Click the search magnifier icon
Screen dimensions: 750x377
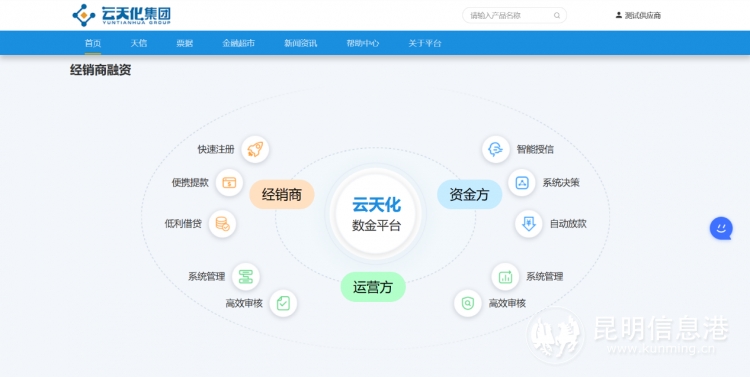pos(557,15)
